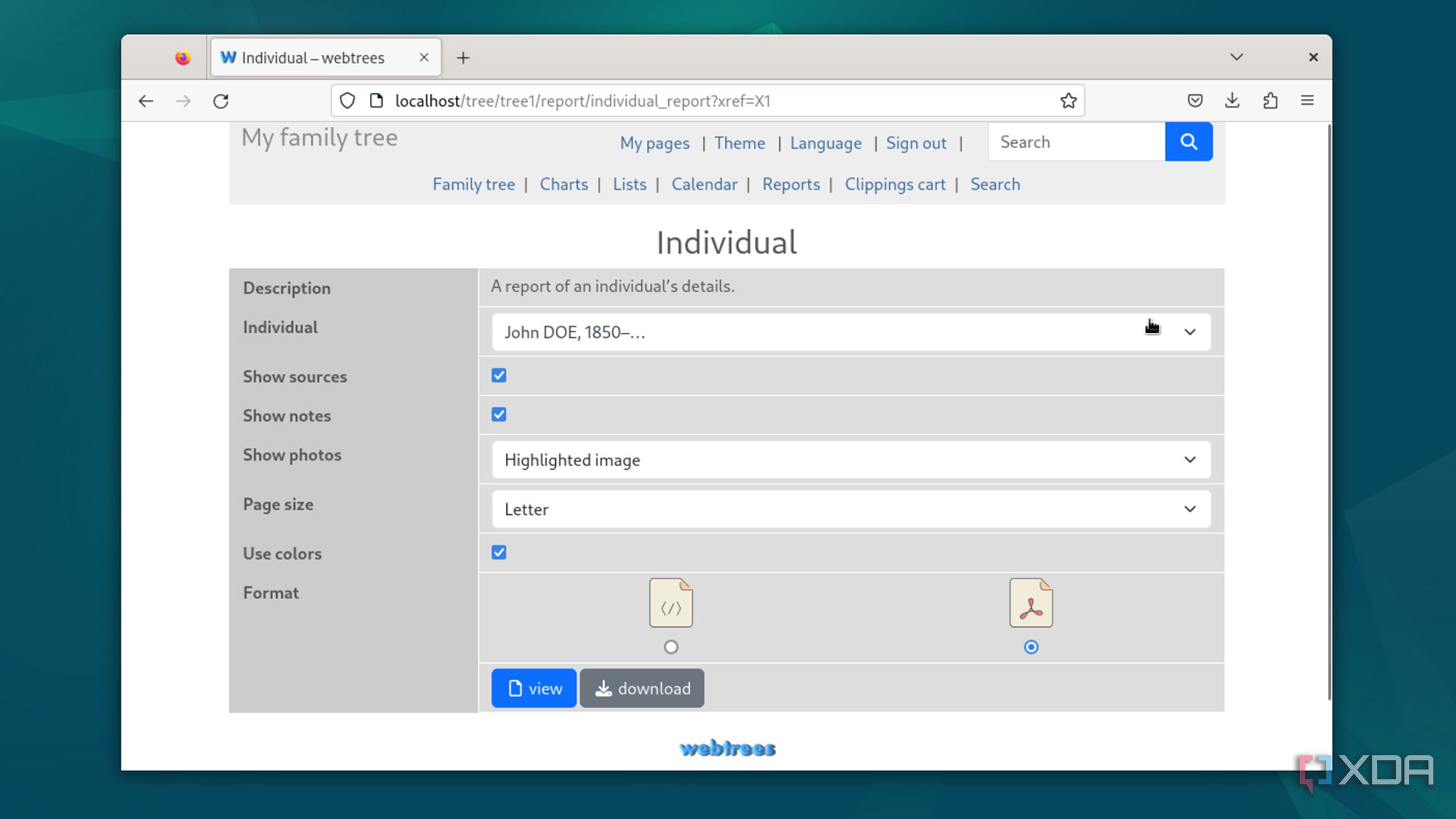Open the Show photos Highlighted image dropdown
This screenshot has height=819, width=1456.
(851, 460)
